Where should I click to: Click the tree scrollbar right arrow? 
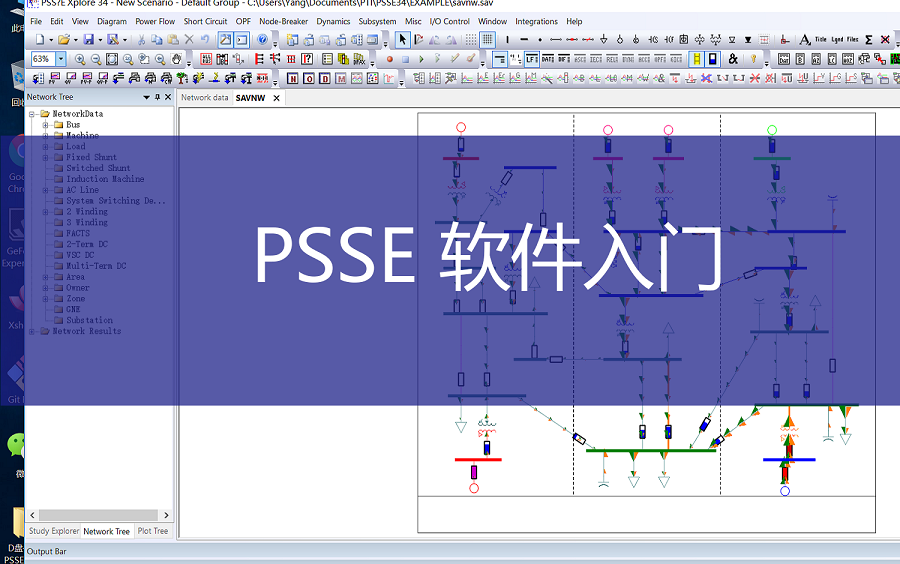pyautogui.click(x=166, y=515)
